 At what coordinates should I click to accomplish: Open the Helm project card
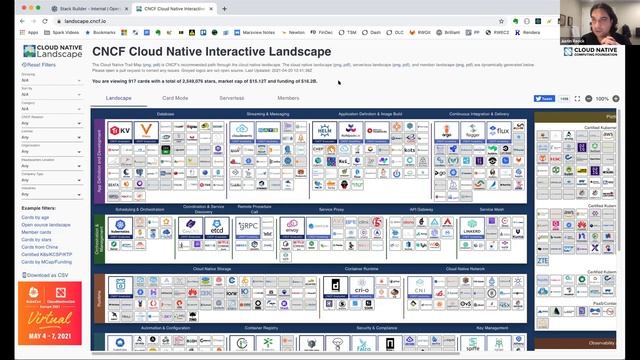pos(324,132)
